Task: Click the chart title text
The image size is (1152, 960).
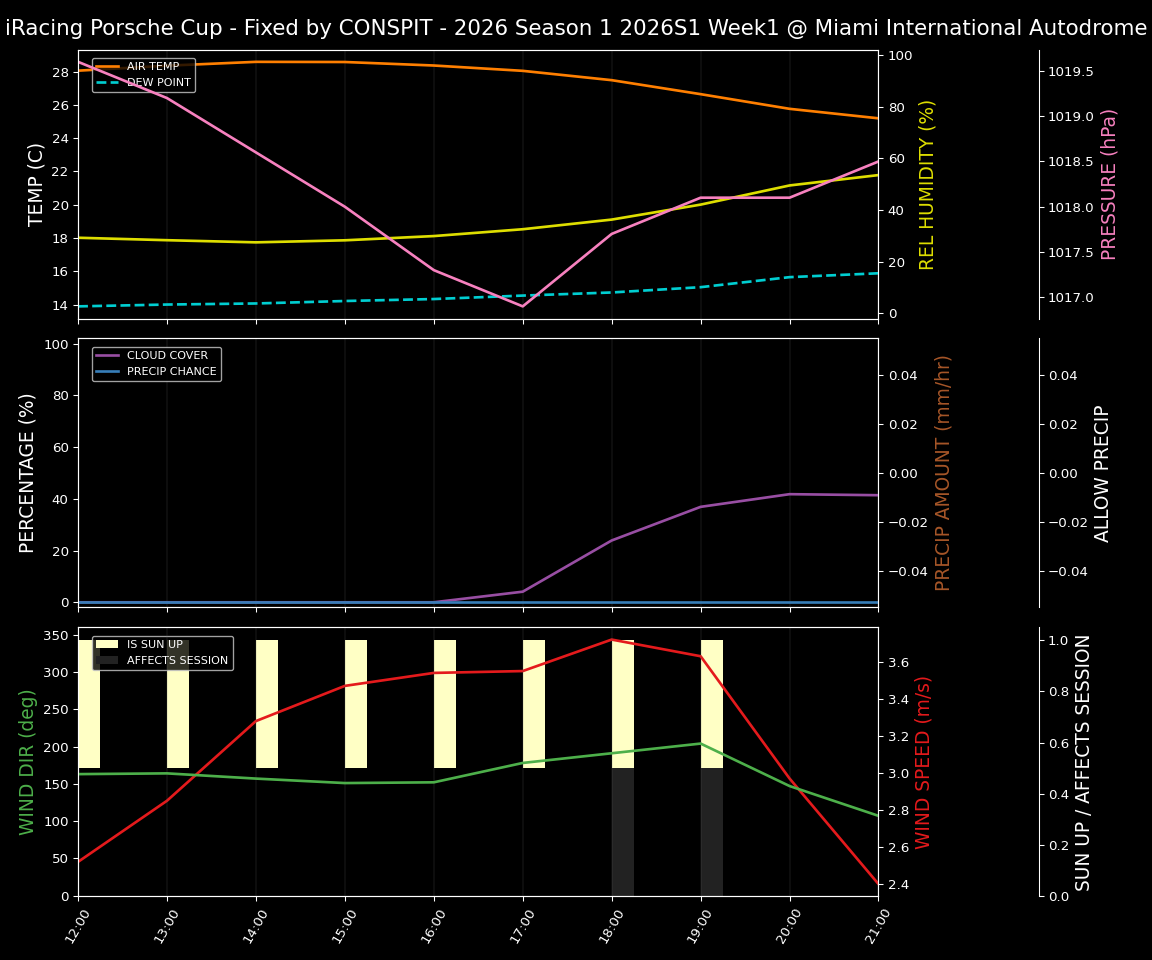Action: (576, 27)
